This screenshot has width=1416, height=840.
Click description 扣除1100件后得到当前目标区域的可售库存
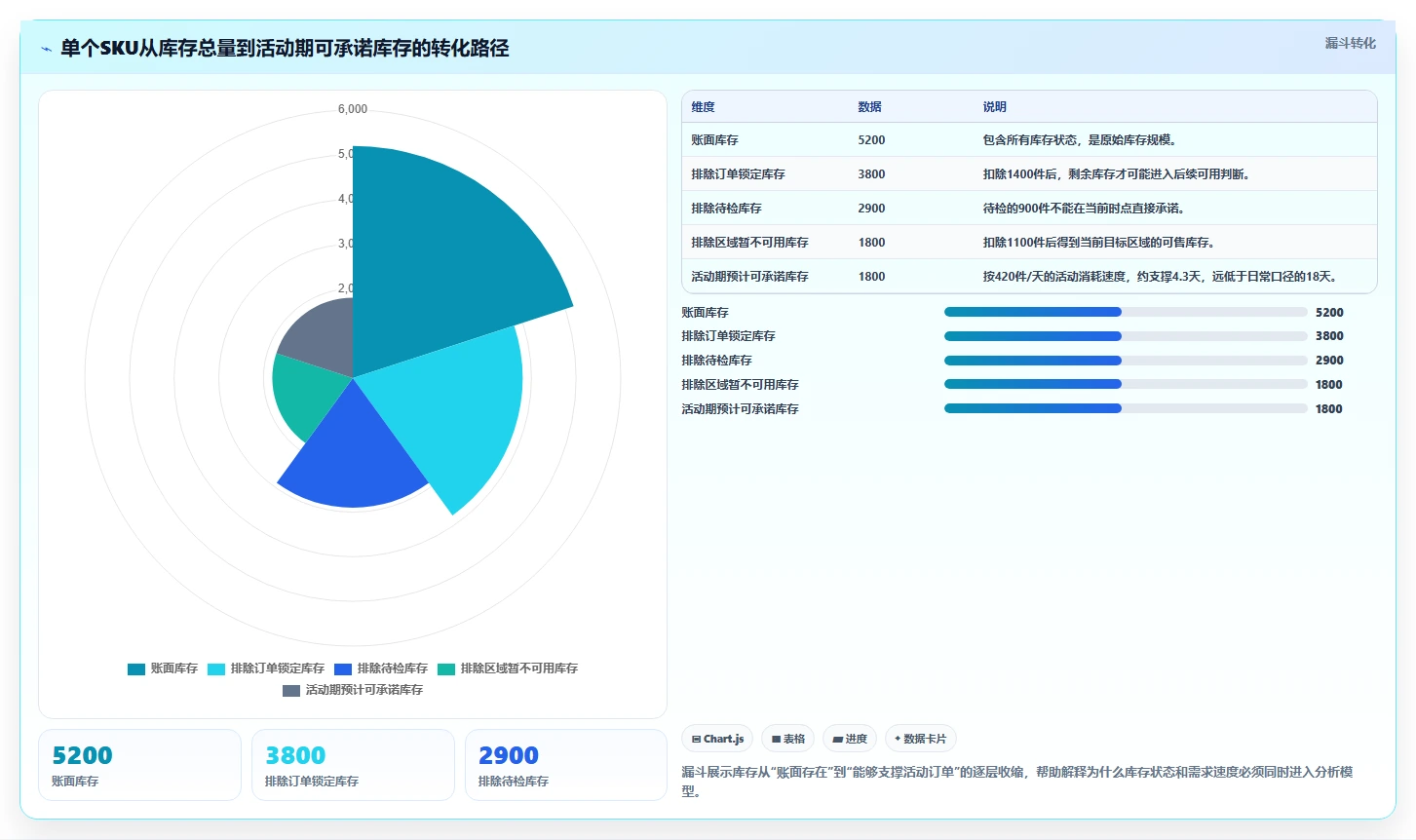(x=1098, y=243)
